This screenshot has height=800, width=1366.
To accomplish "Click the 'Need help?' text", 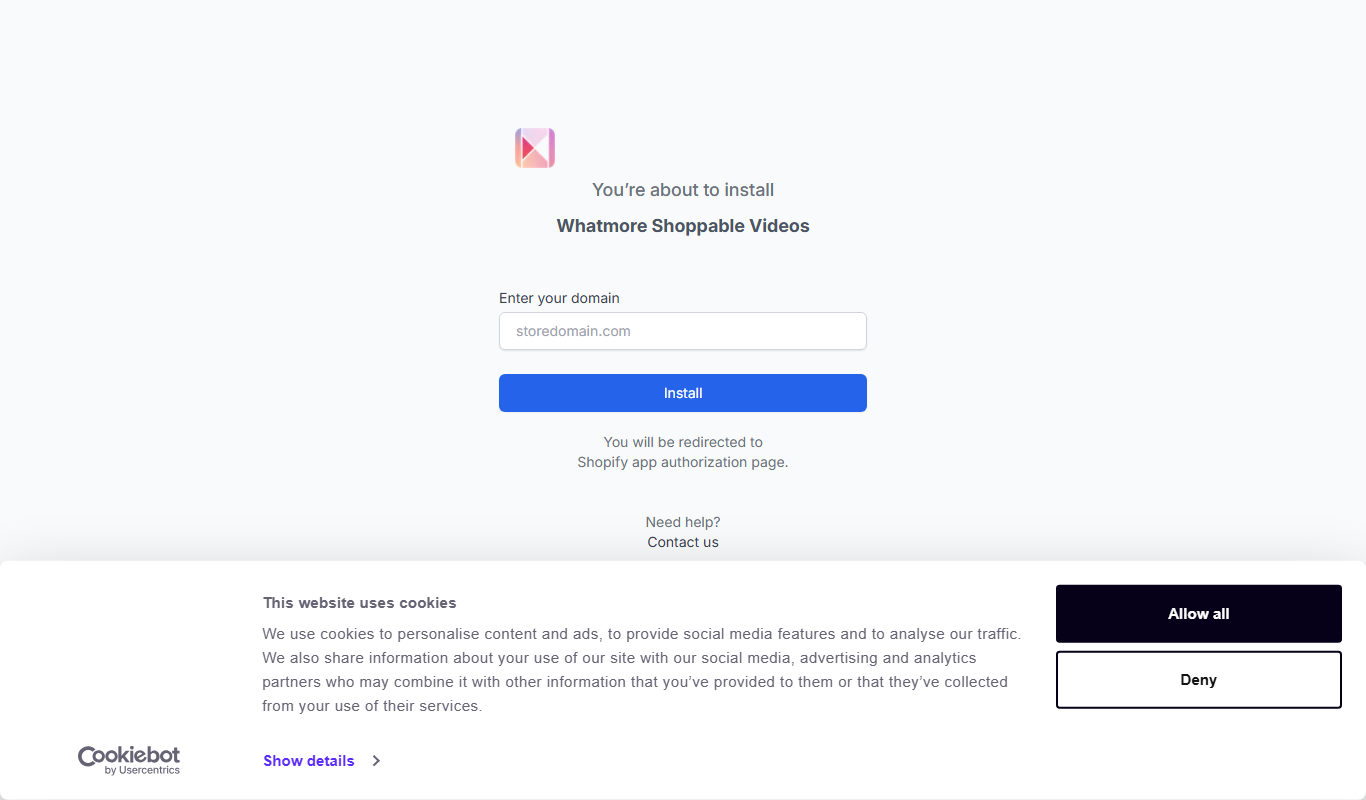I will click(x=683, y=522).
